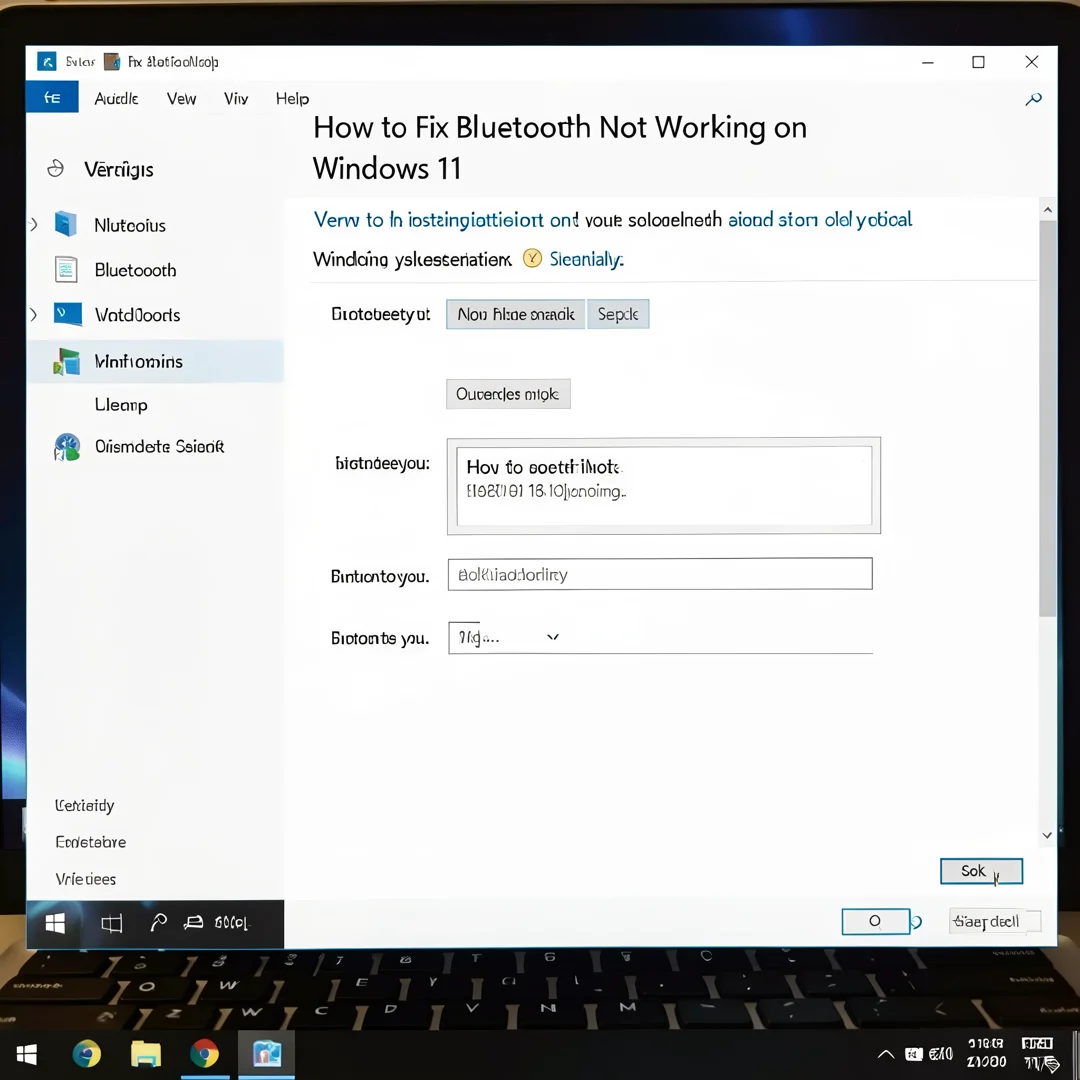The width and height of the screenshot is (1080, 1080).
Task: Click the inner Windows start icon
Action: [55, 923]
